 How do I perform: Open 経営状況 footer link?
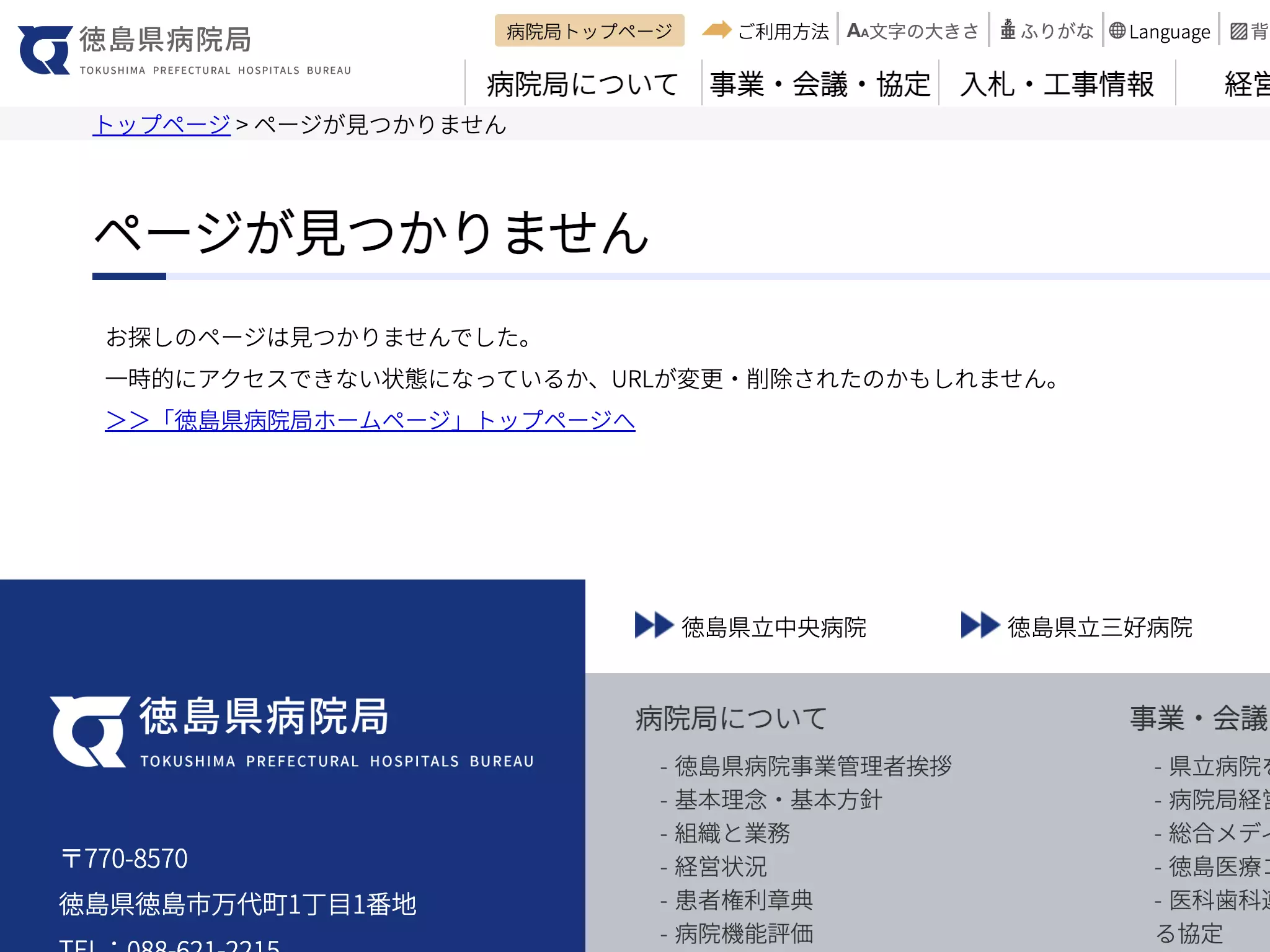coord(721,866)
